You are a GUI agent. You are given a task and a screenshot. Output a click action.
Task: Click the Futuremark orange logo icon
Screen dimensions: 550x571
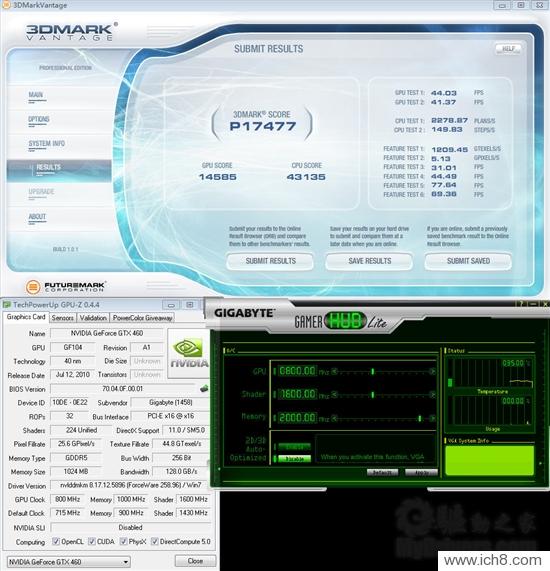point(32,287)
